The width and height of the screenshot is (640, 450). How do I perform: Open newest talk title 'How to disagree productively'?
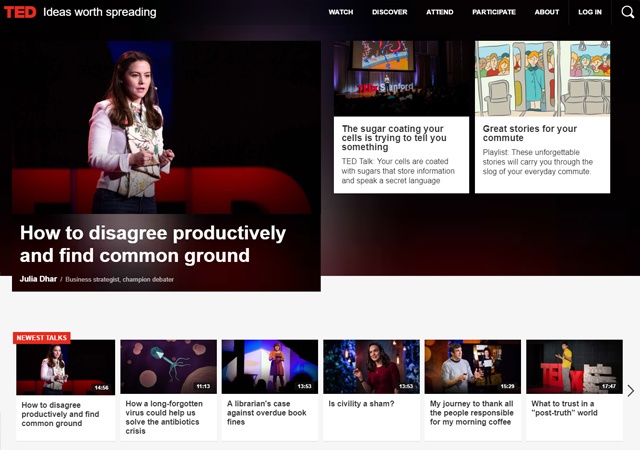point(60,414)
